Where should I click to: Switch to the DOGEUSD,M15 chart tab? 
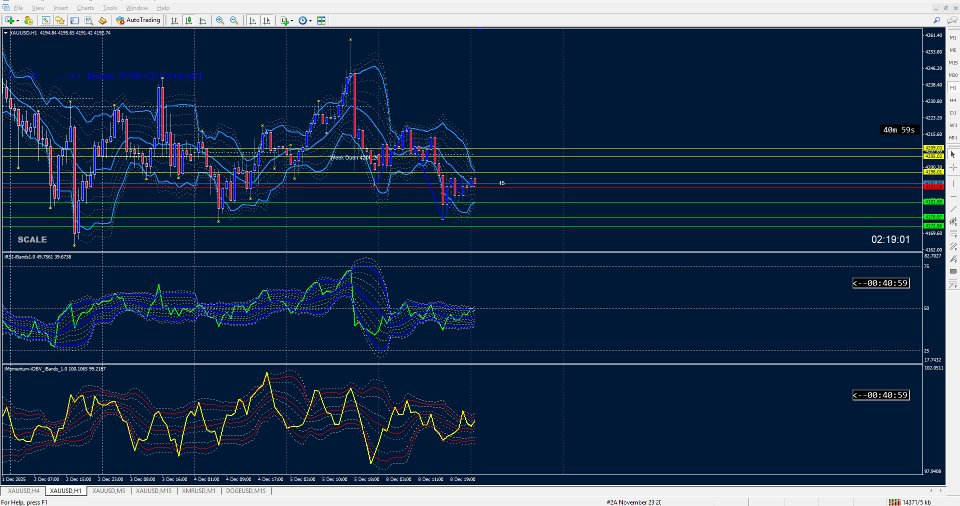coord(246,491)
